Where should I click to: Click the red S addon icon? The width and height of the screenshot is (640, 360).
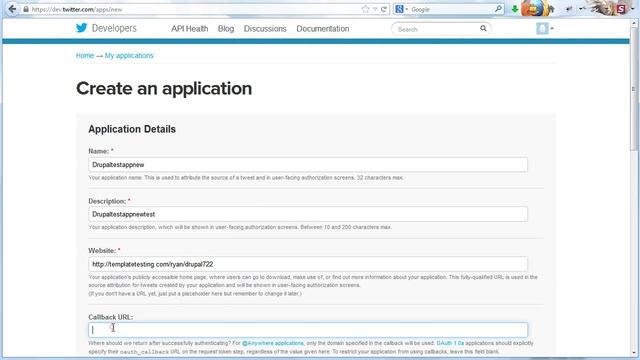pyautogui.click(x=621, y=9)
